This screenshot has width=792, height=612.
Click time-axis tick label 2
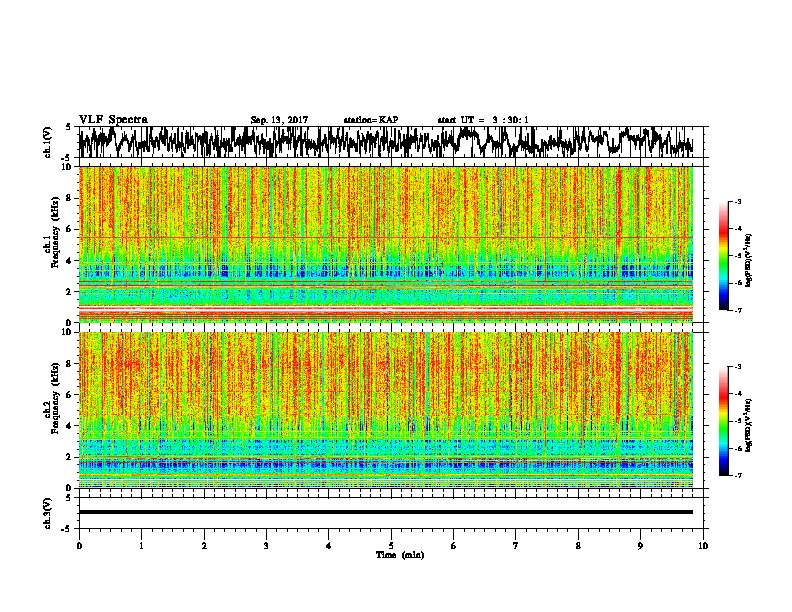tap(204, 546)
